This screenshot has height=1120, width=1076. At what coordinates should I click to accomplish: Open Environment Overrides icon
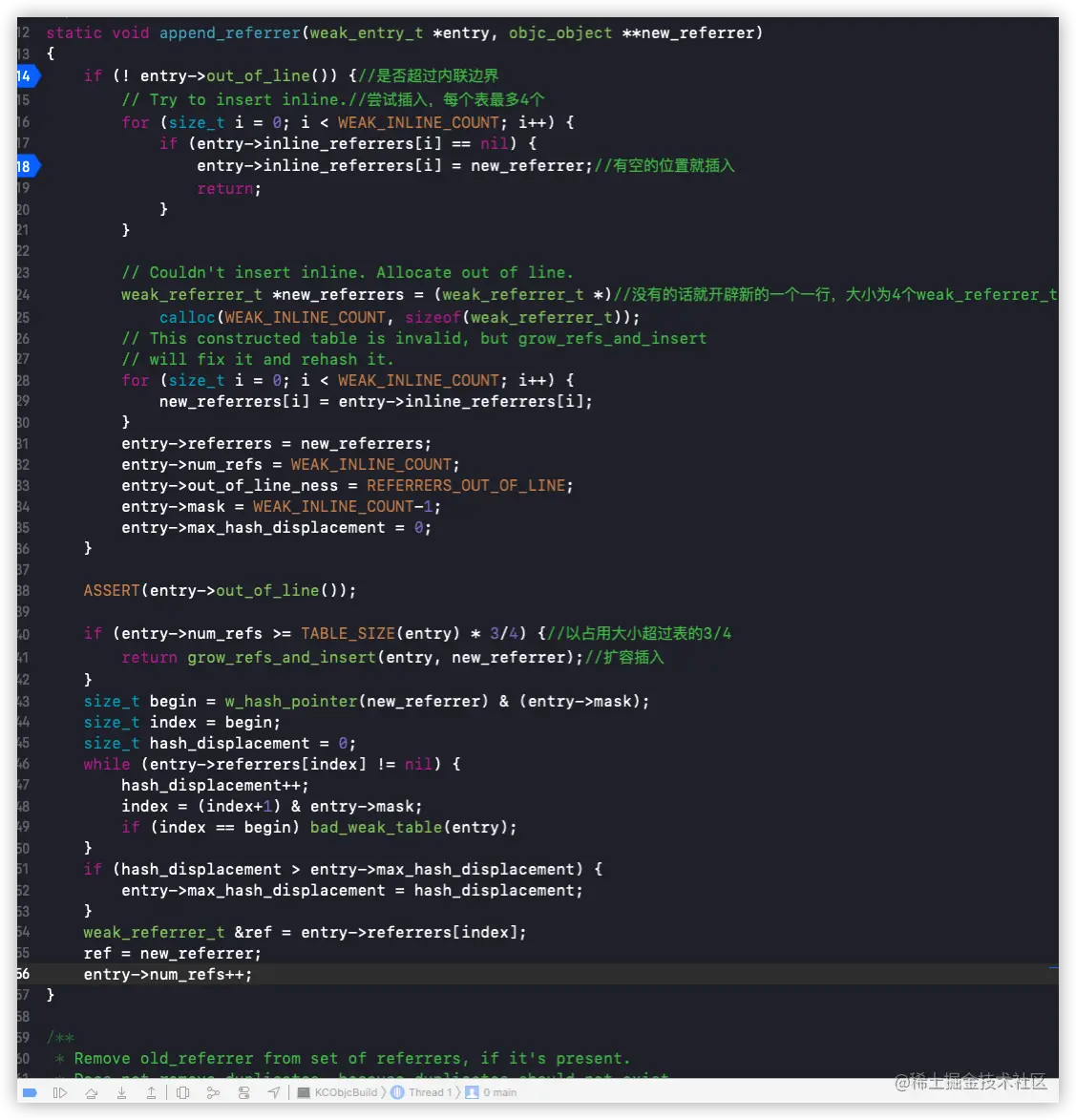click(243, 1092)
